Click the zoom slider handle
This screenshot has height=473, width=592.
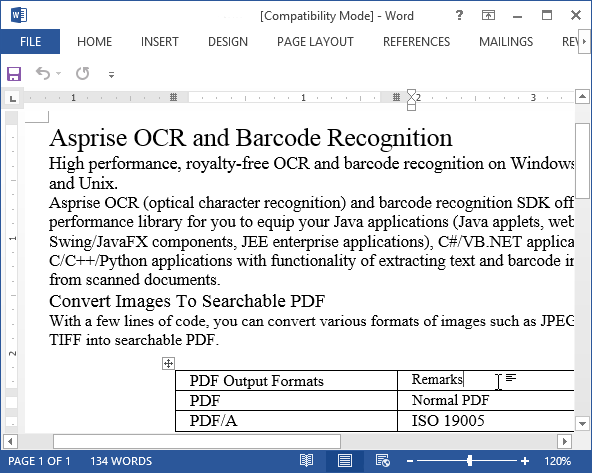469,461
